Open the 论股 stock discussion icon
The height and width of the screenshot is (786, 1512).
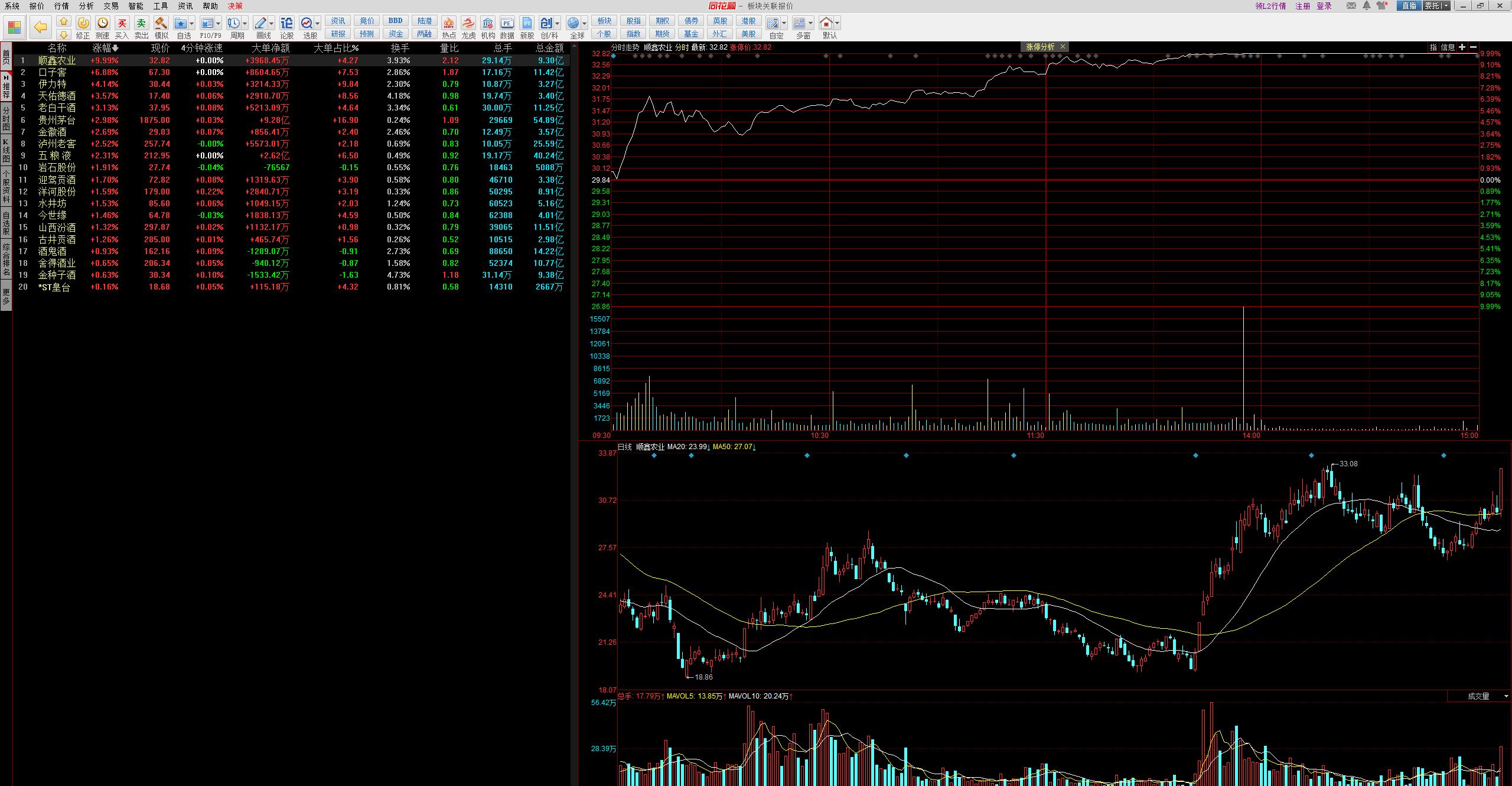point(287,24)
